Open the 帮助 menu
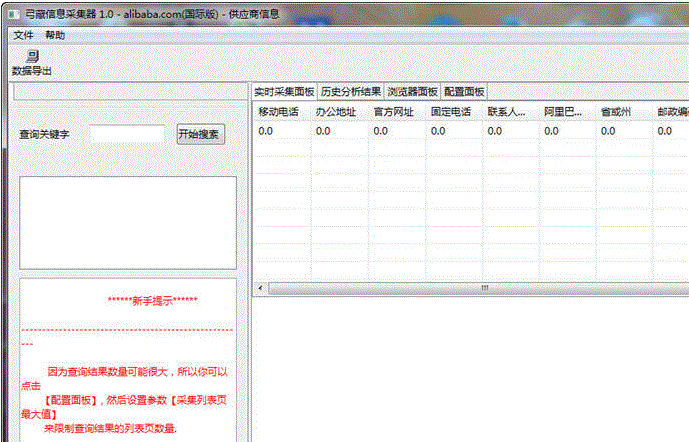The height and width of the screenshot is (442, 689). 55,35
